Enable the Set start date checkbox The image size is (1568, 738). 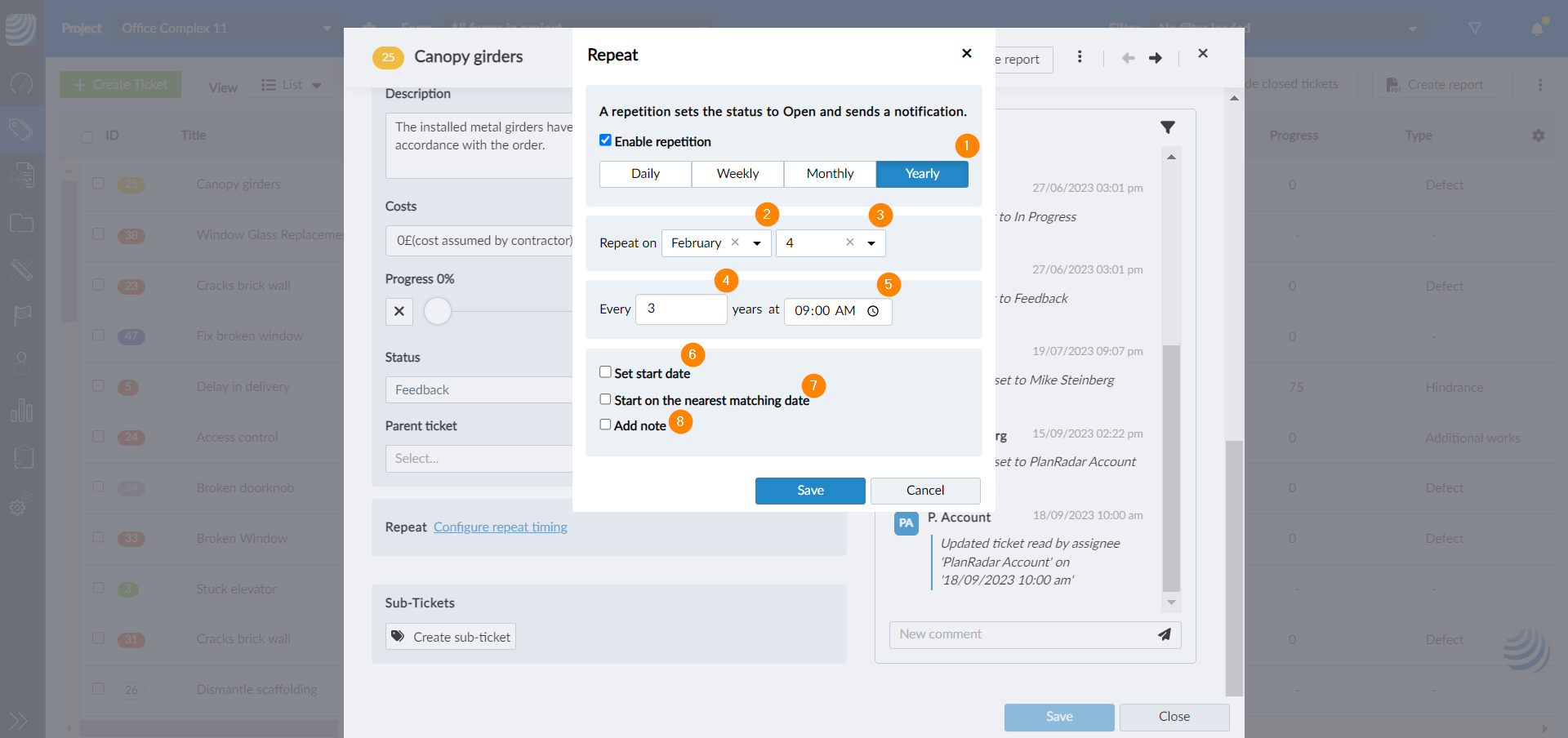(605, 372)
